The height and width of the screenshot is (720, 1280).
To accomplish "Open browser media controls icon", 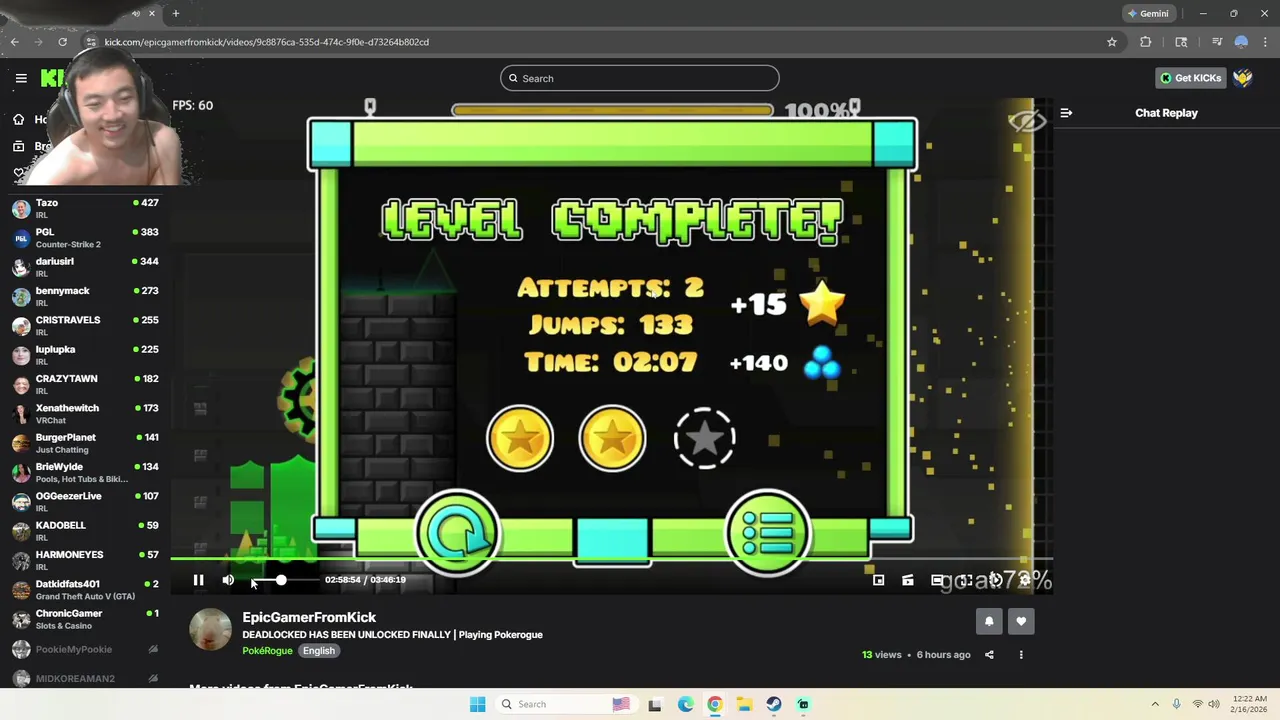I will coord(1217,42).
